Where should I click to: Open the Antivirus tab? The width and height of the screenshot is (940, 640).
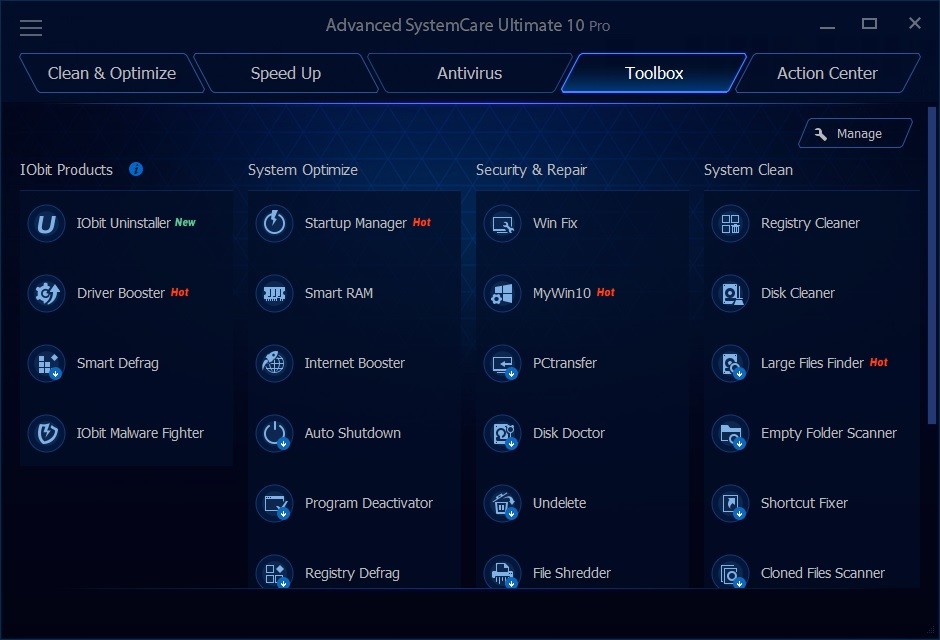[x=469, y=73]
